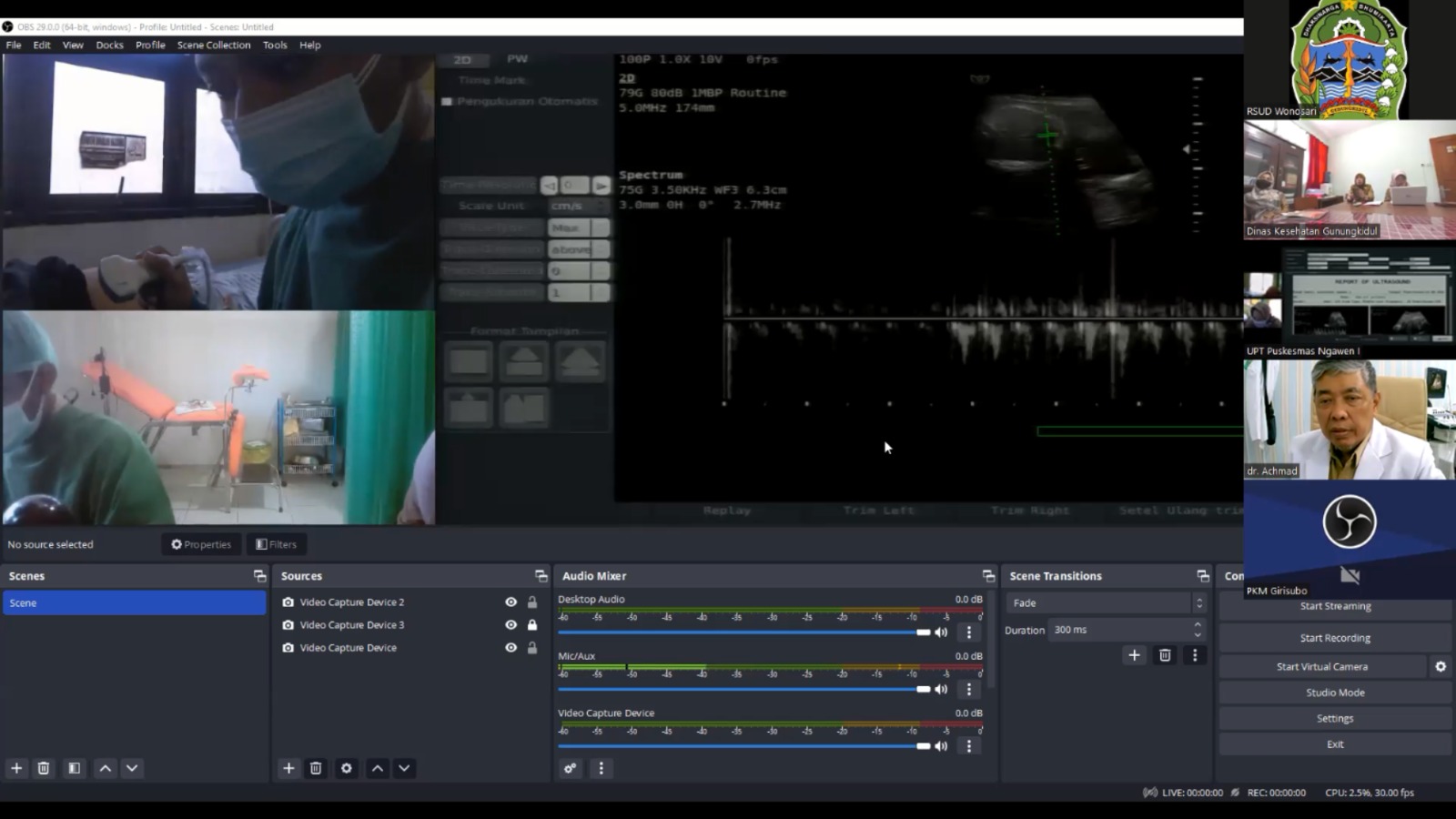
Task: Click the Filters button
Action: pos(277,544)
